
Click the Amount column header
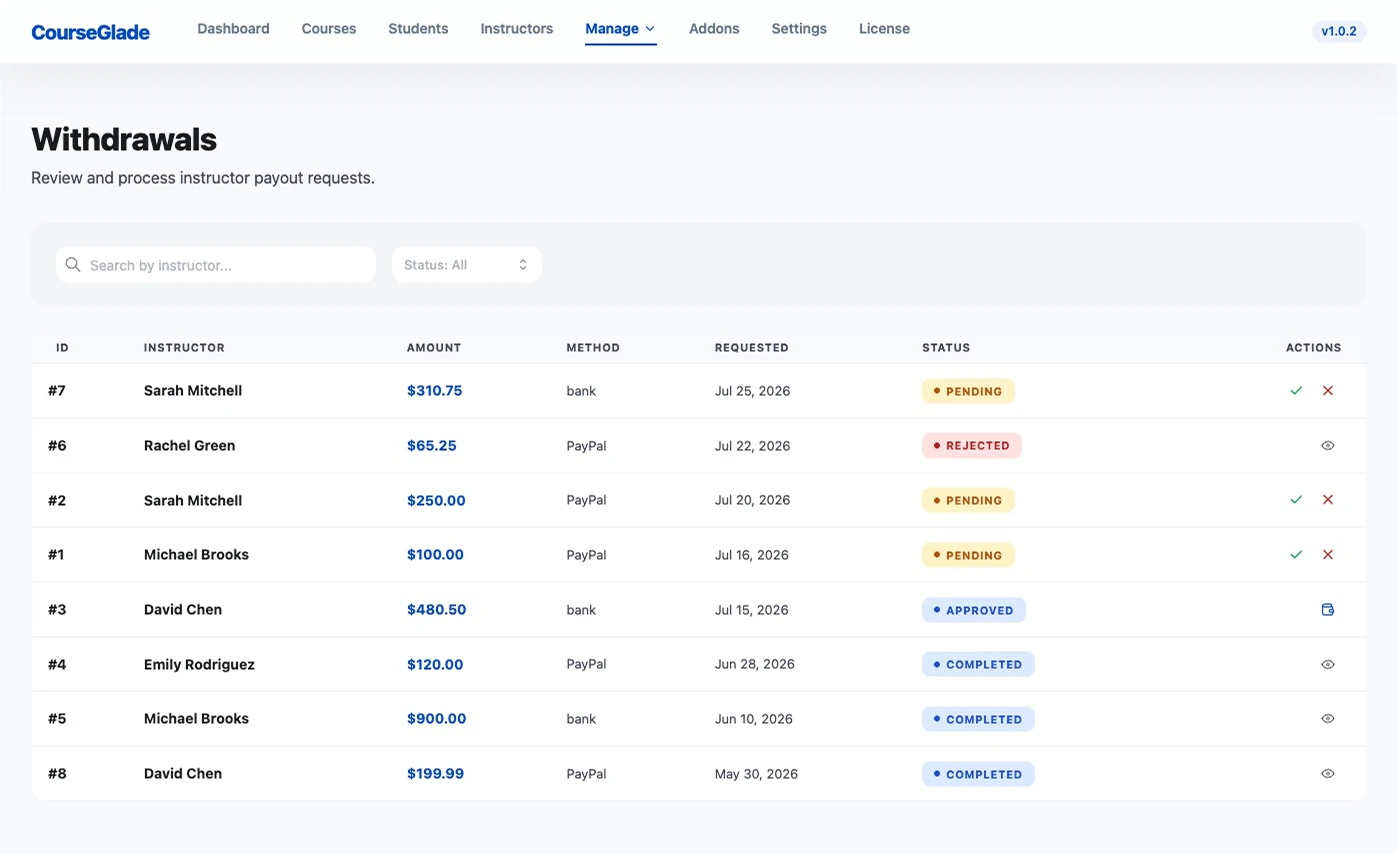pos(434,348)
